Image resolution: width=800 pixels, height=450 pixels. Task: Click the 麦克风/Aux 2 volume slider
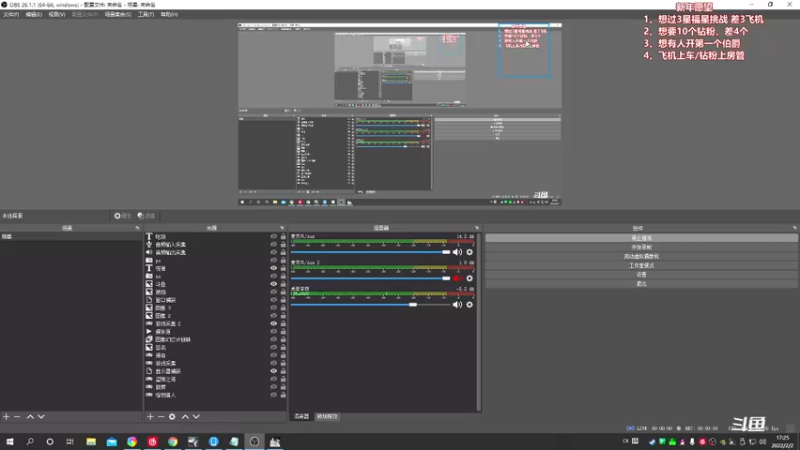[370, 279]
